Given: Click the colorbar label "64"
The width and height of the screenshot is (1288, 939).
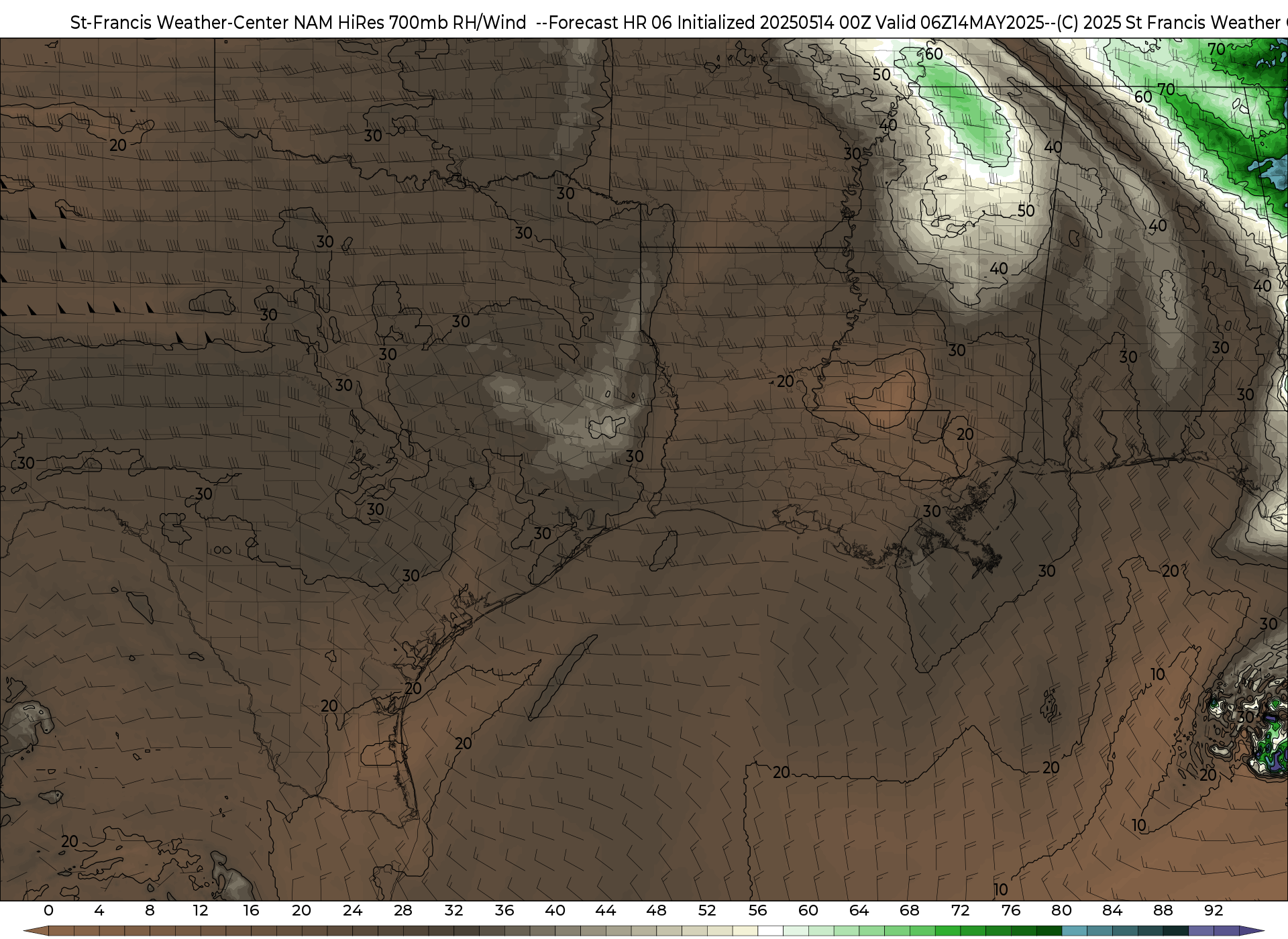Looking at the screenshot, I should pos(859,911).
